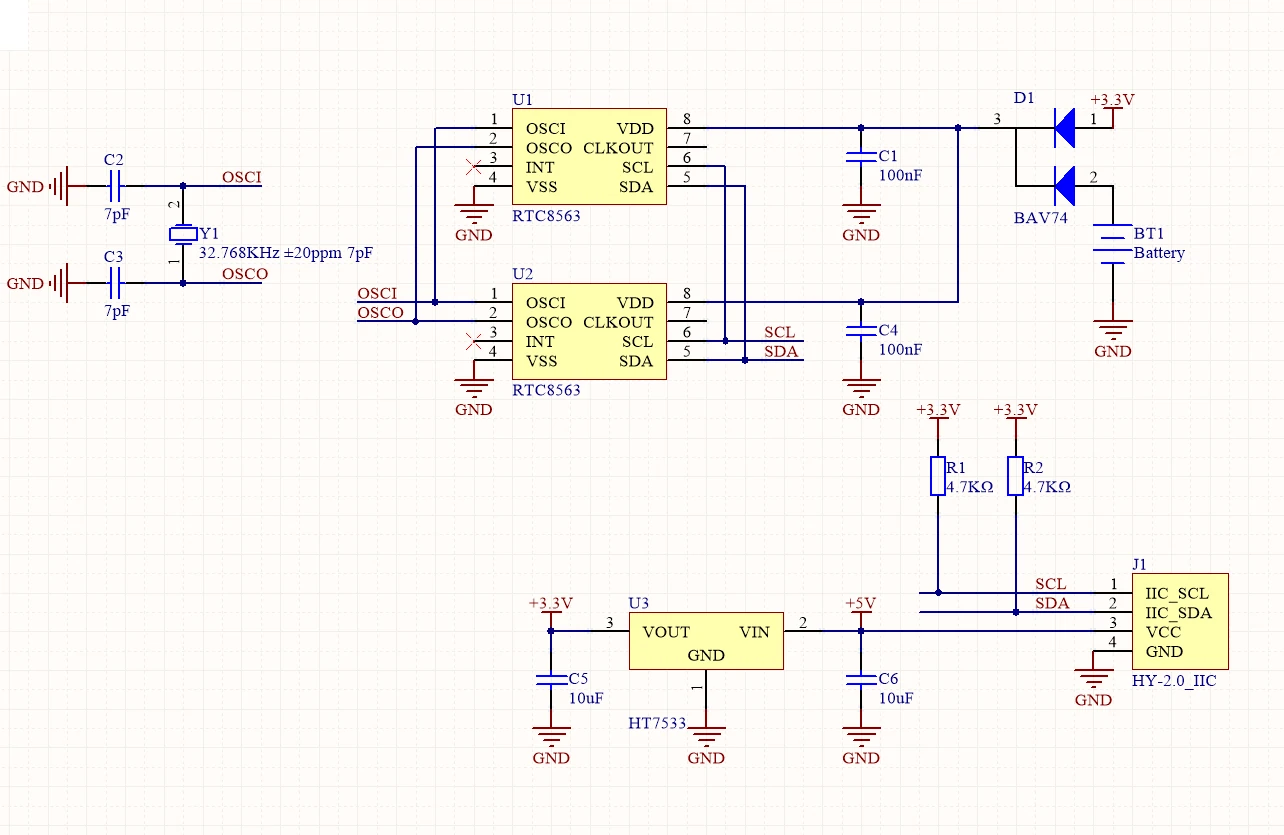Image resolution: width=1284 pixels, height=835 pixels.
Task: Click the RTC8563 label under U2
Action: tap(546, 390)
